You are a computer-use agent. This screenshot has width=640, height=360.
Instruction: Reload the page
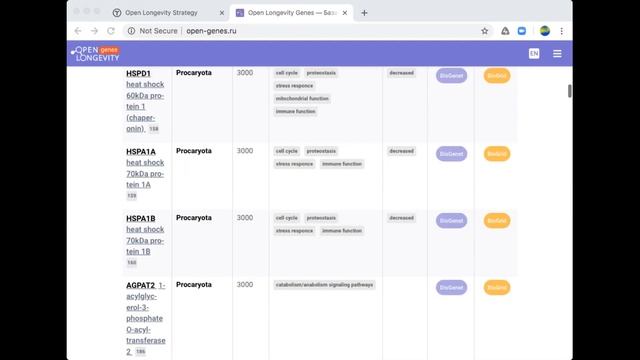point(111,31)
